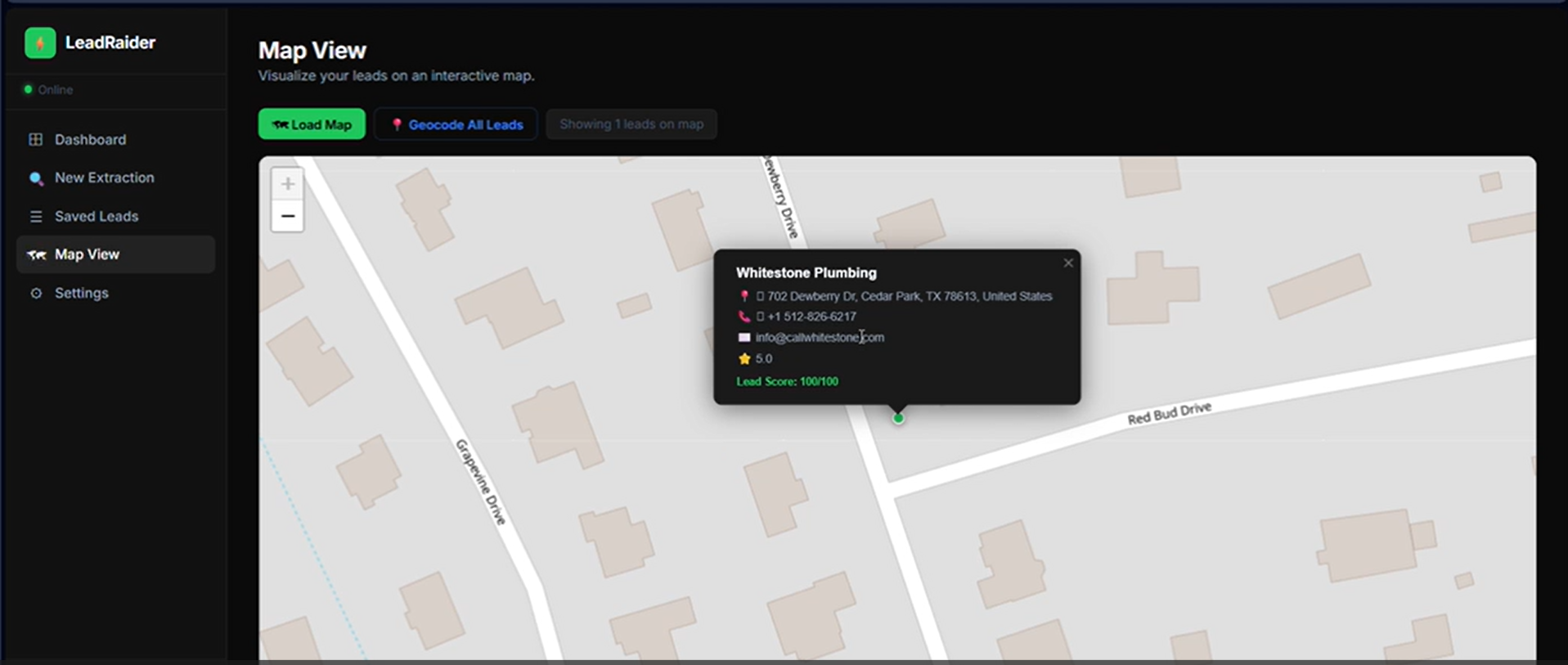Click the Dashboard grid icon
The height and width of the screenshot is (665, 1568).
coord(36,140)
